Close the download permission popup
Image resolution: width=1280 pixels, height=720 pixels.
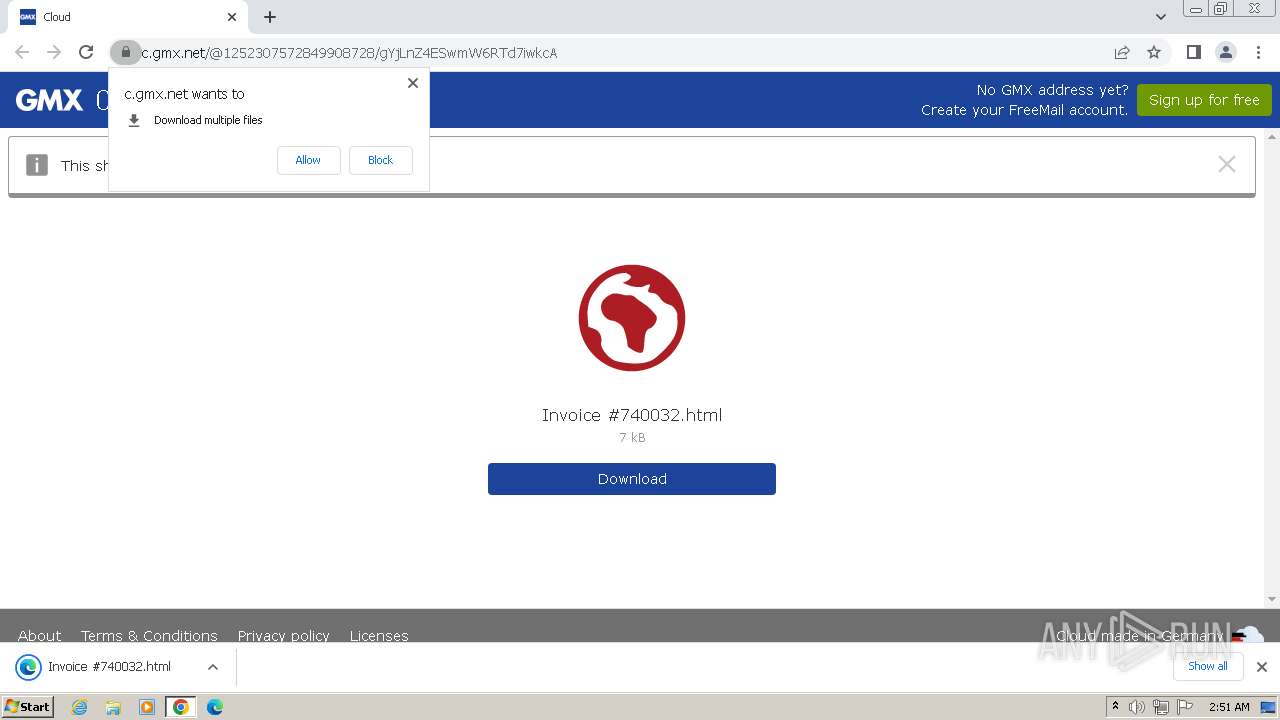[412, 83]
